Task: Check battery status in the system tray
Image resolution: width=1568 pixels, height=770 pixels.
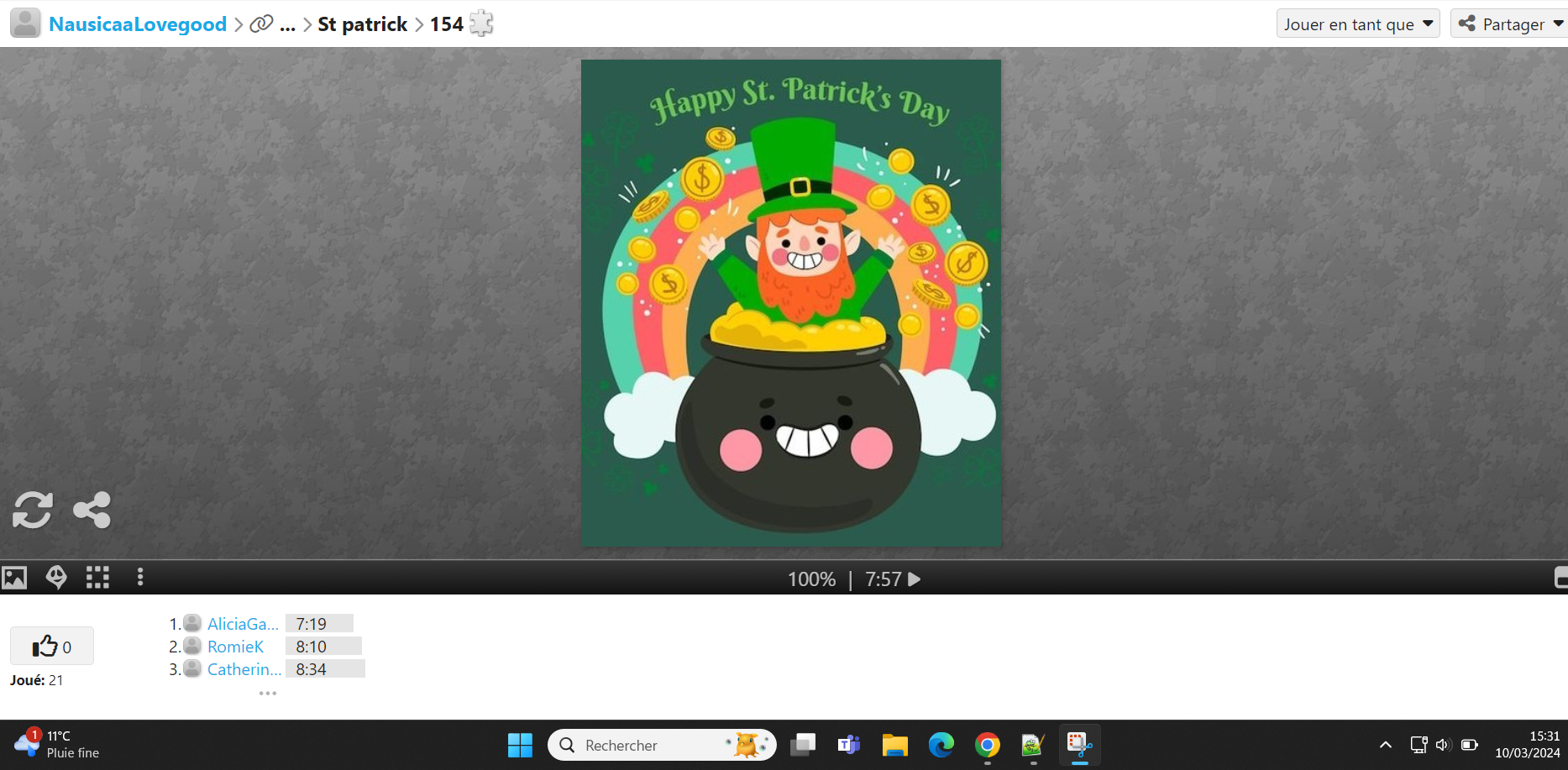Action: 1470,745
